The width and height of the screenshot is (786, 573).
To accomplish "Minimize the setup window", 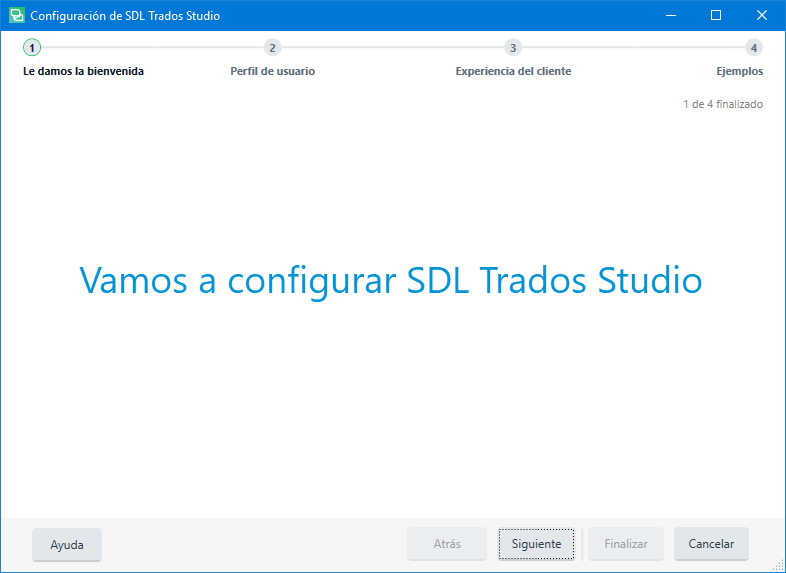I will [671, 16].
